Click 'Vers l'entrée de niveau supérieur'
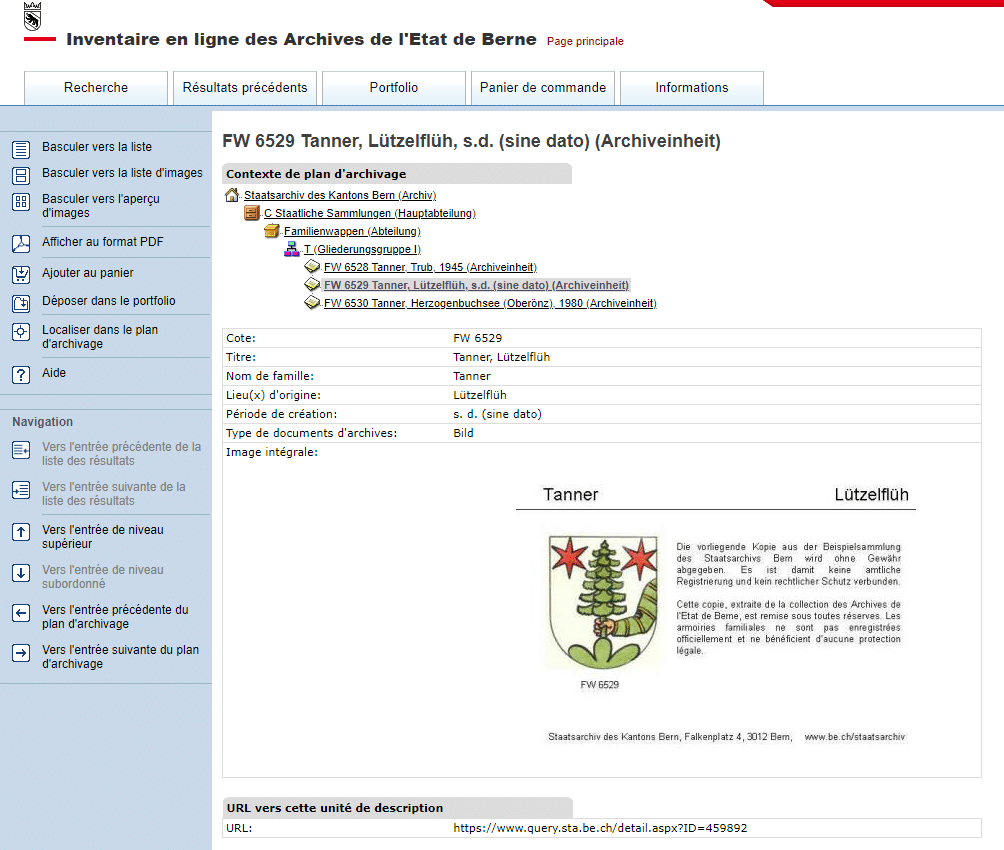 pos(102,537)
